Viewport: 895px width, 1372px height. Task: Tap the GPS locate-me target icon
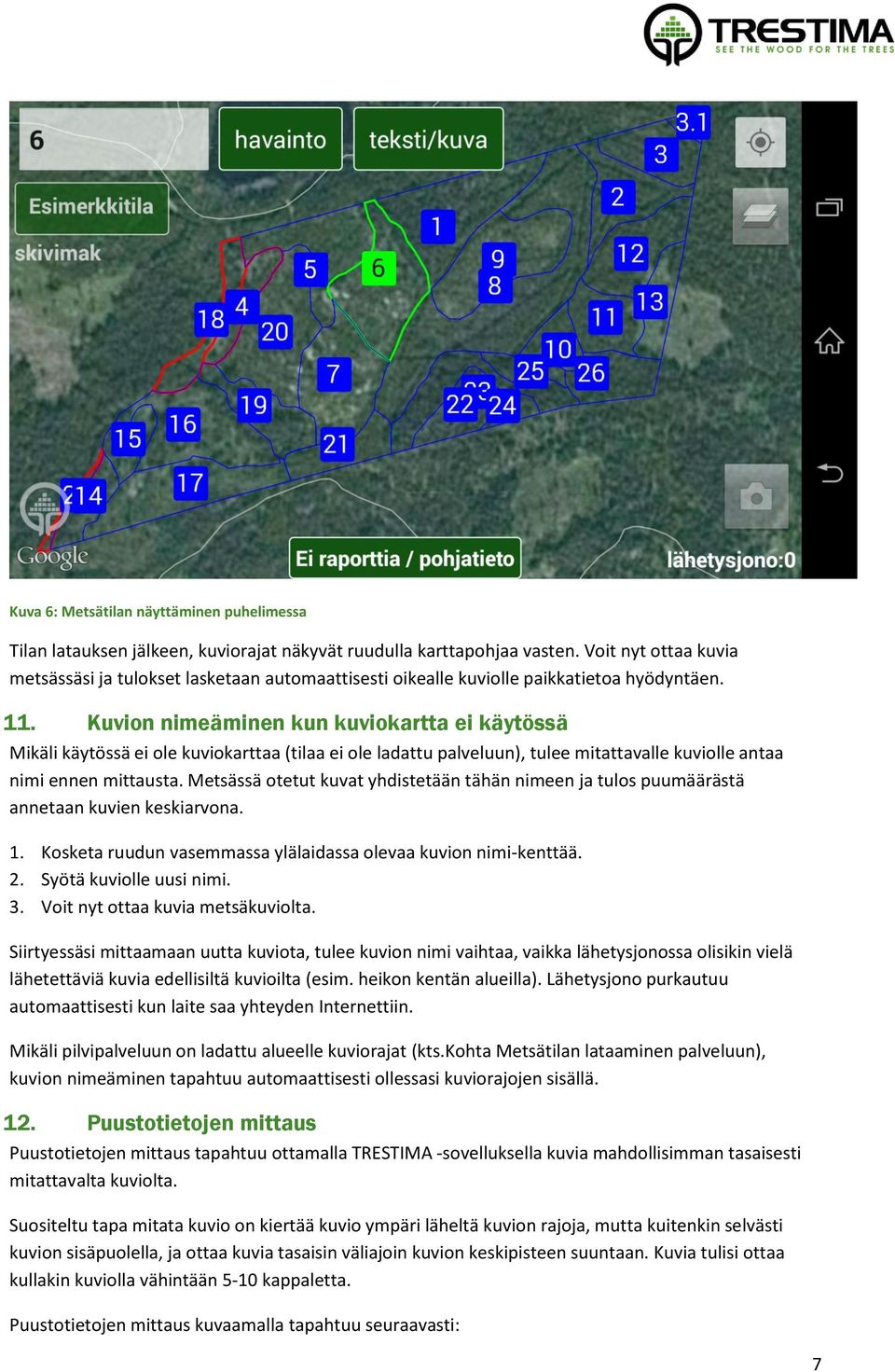[x=761, y=143]
